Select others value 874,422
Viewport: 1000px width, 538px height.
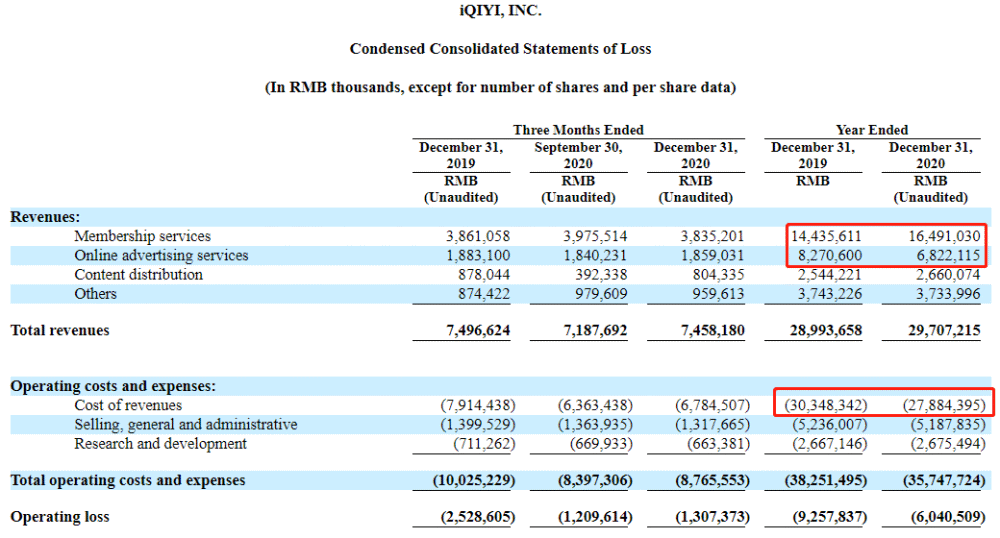(x=484, y=294)
